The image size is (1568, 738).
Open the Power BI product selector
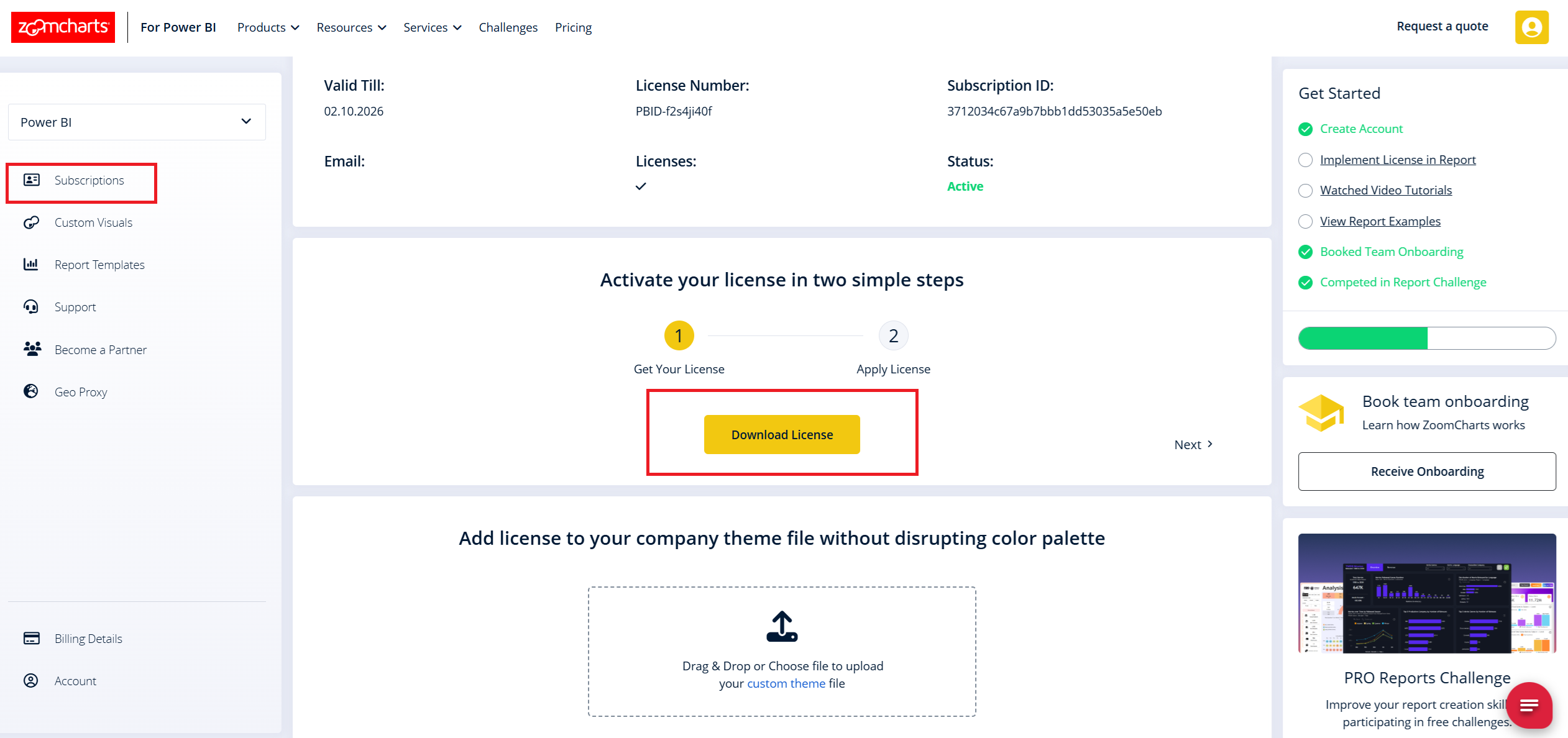(137, 122)
